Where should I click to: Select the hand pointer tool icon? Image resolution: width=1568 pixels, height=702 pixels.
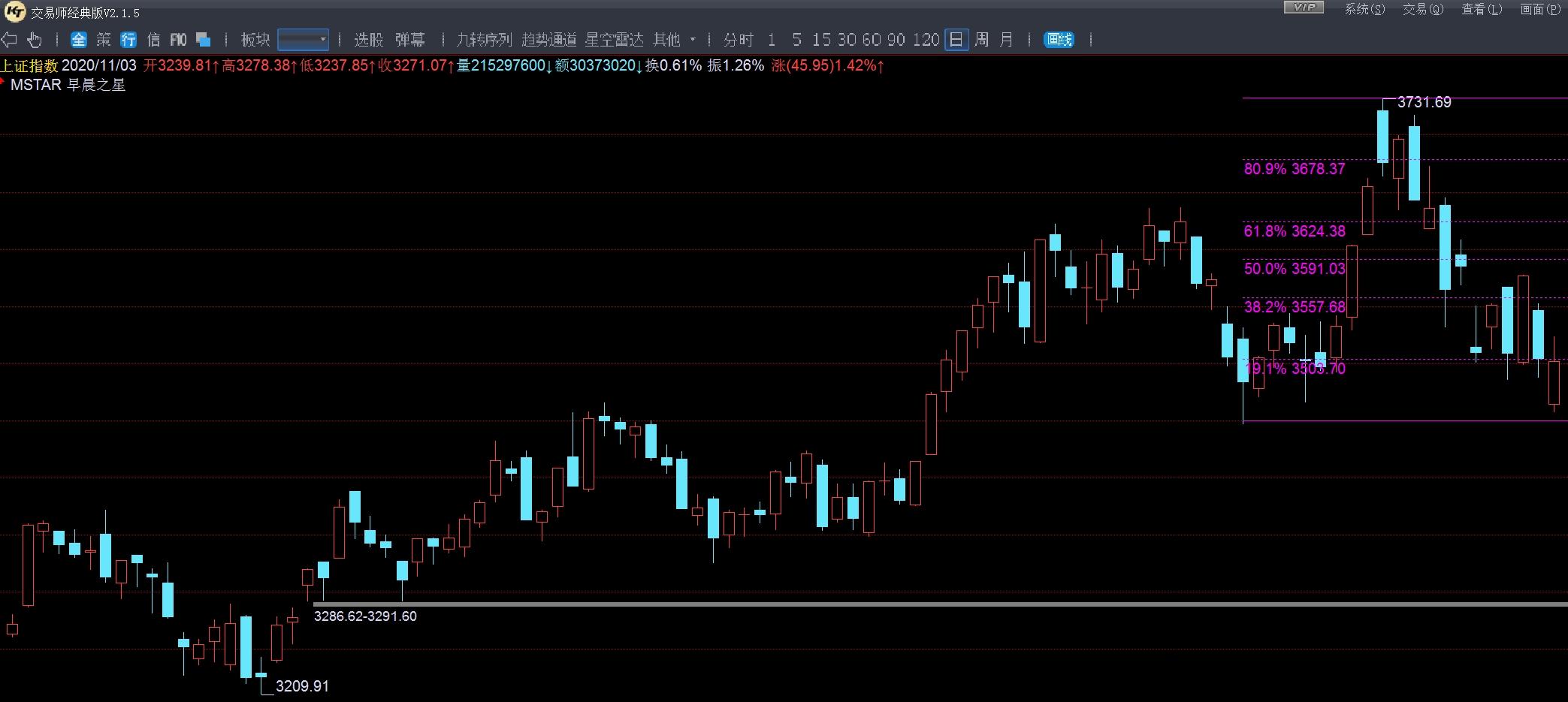click(x=35, y=39)
